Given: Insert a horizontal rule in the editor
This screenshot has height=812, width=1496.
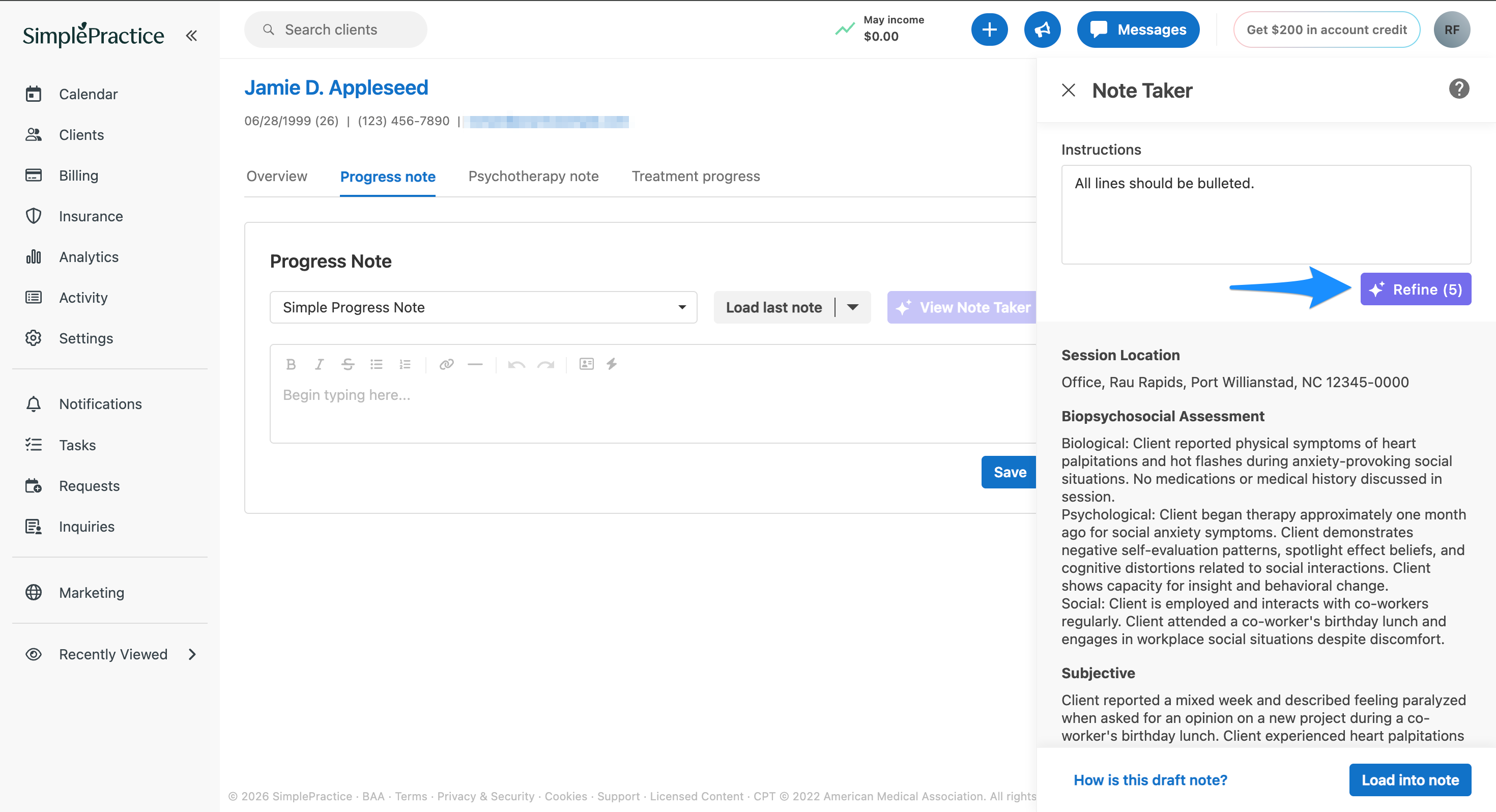Looking at the screenshot, I should 475,364.
